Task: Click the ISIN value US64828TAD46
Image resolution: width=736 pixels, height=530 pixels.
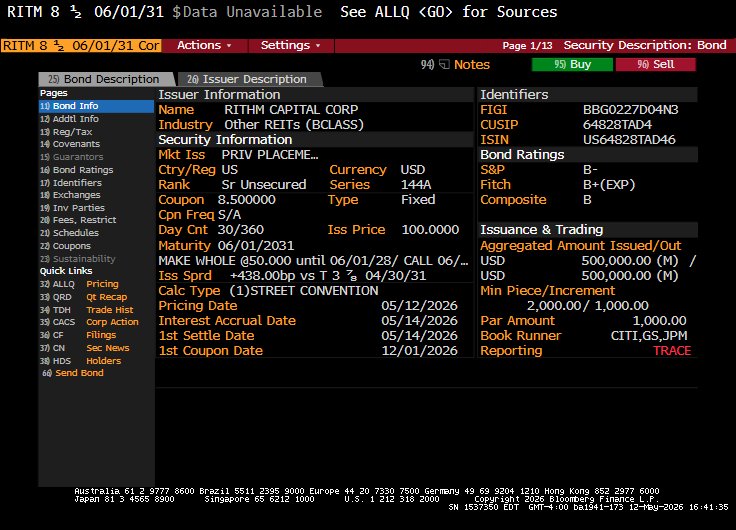Action: click(629, 139)
